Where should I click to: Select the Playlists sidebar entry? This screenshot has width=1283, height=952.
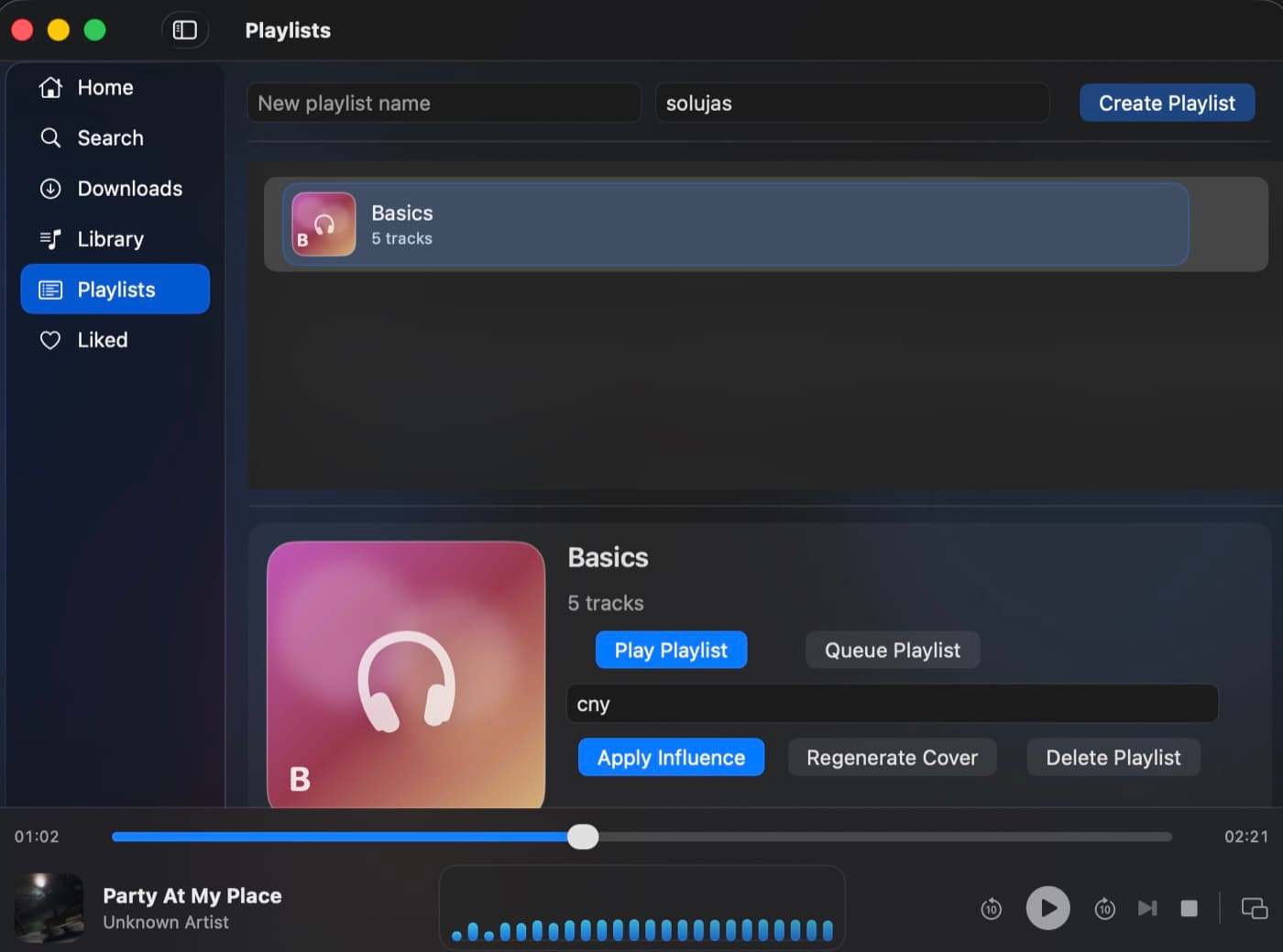pos(115,289)
